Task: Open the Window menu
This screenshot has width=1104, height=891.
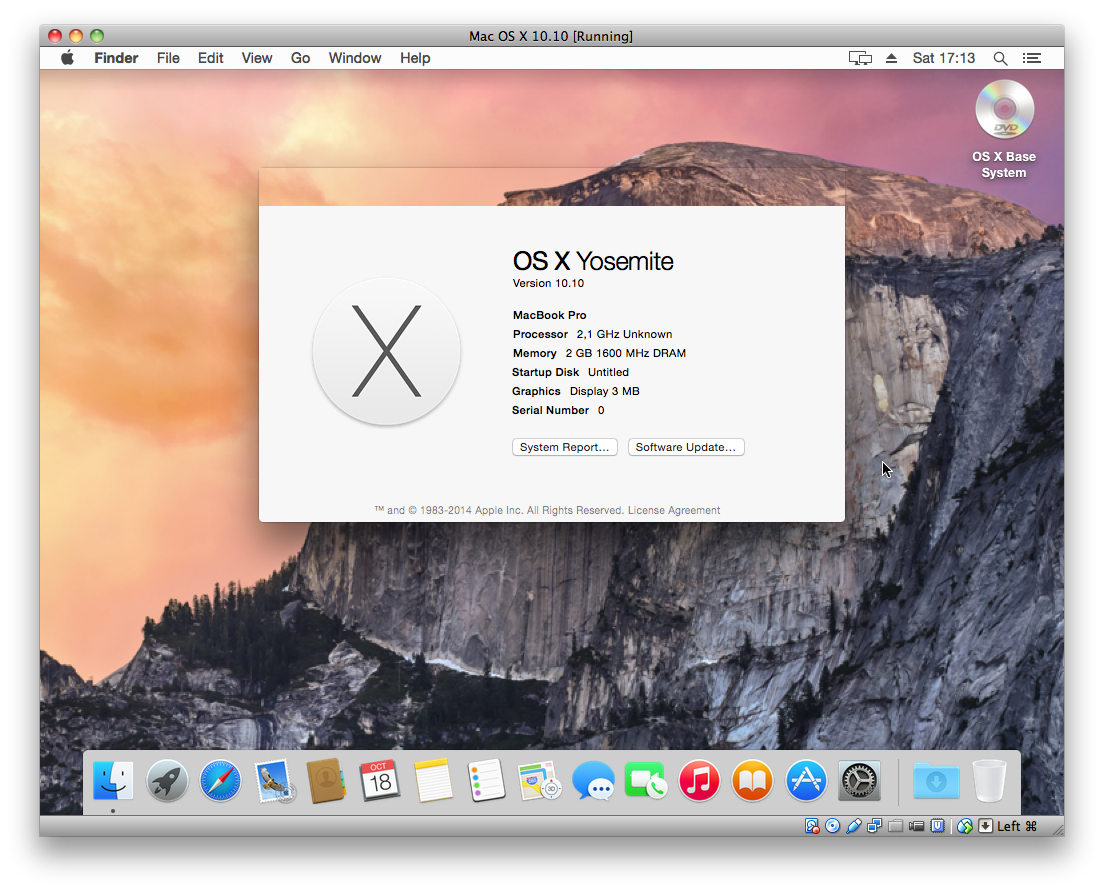Action: pos(355,58)
